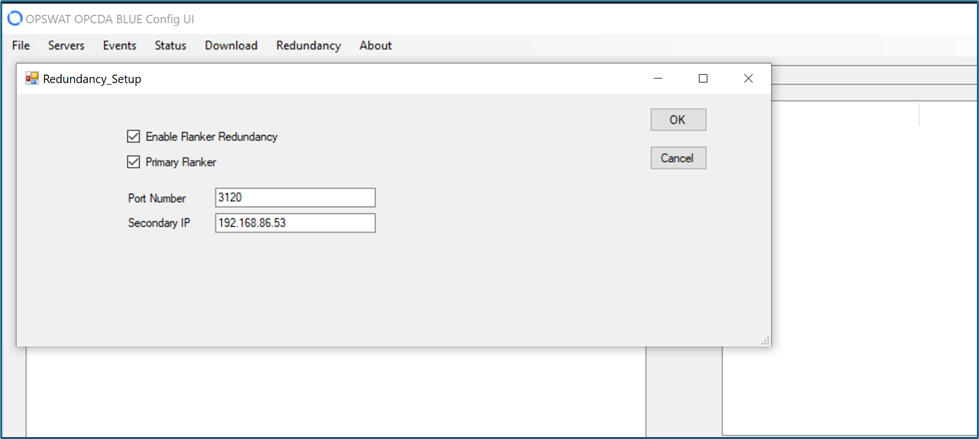Confirm settings with the OK button

[678, 120]
